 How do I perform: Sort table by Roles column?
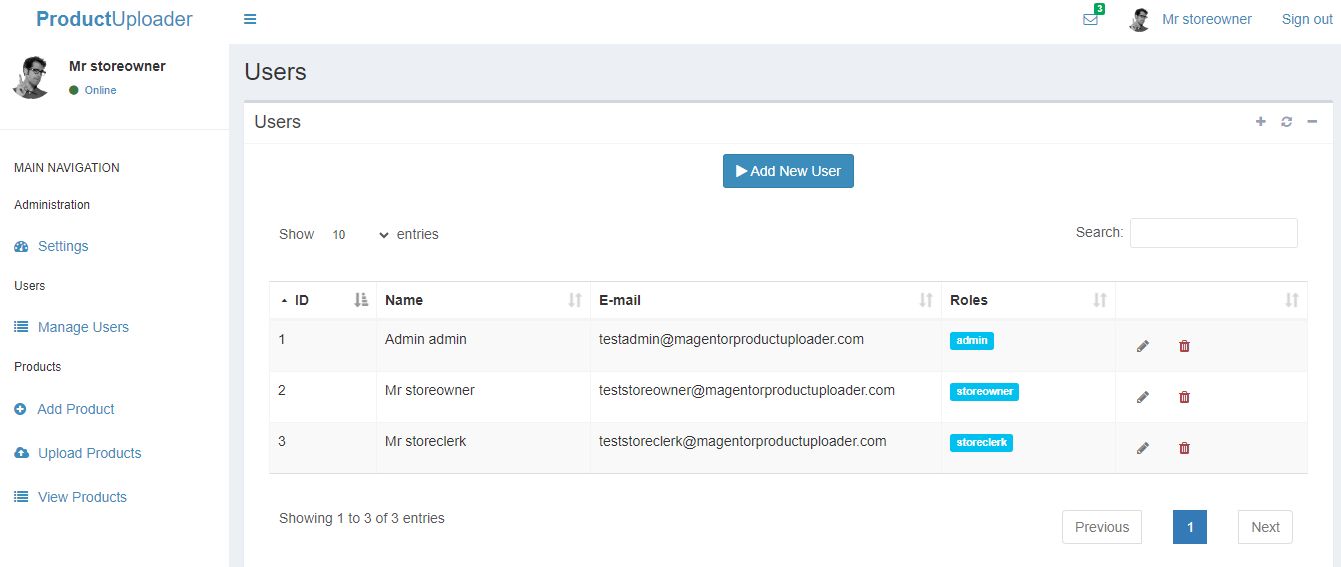coord(1028,300)
